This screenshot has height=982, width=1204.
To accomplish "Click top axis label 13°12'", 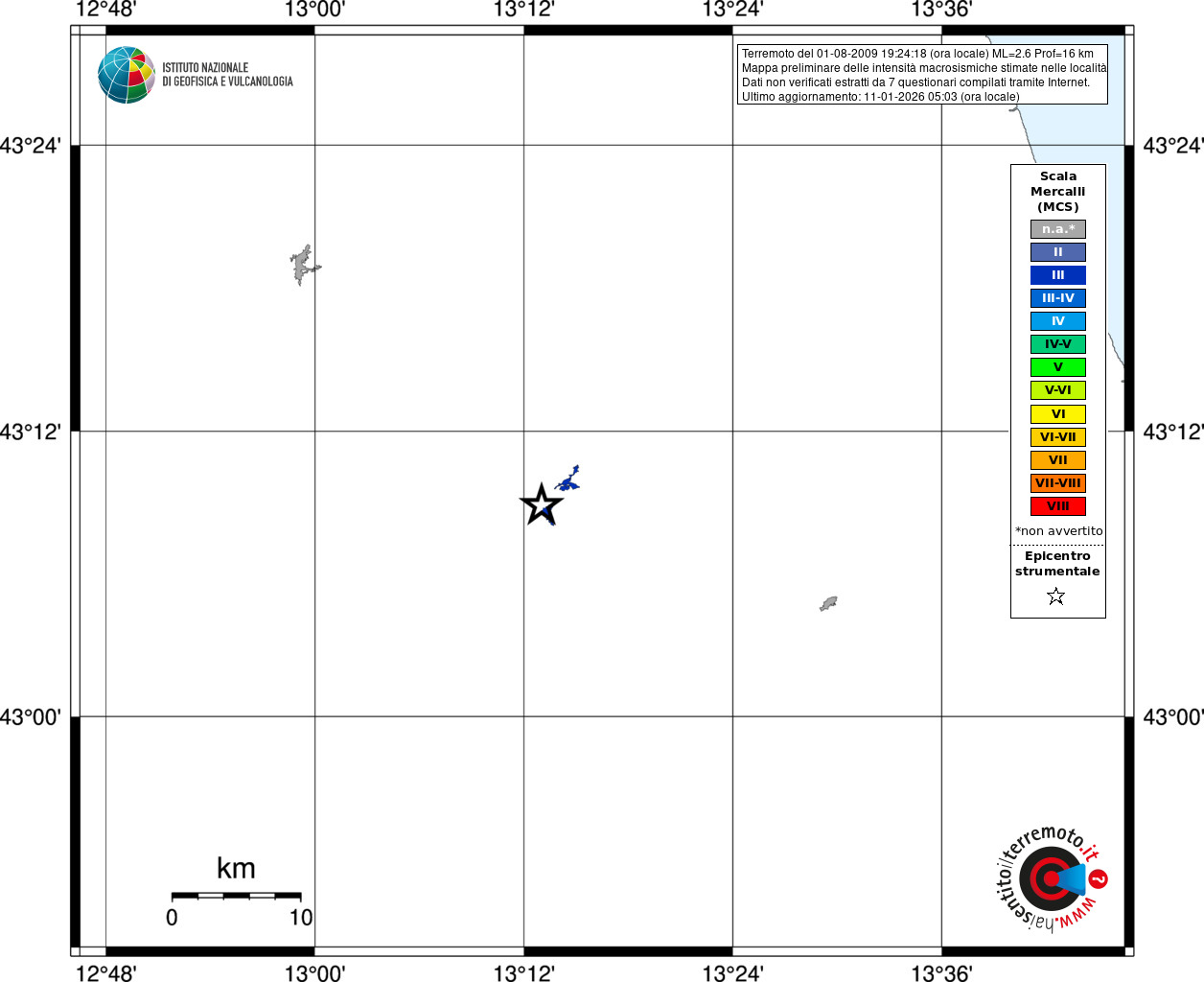I will [523, 10].
